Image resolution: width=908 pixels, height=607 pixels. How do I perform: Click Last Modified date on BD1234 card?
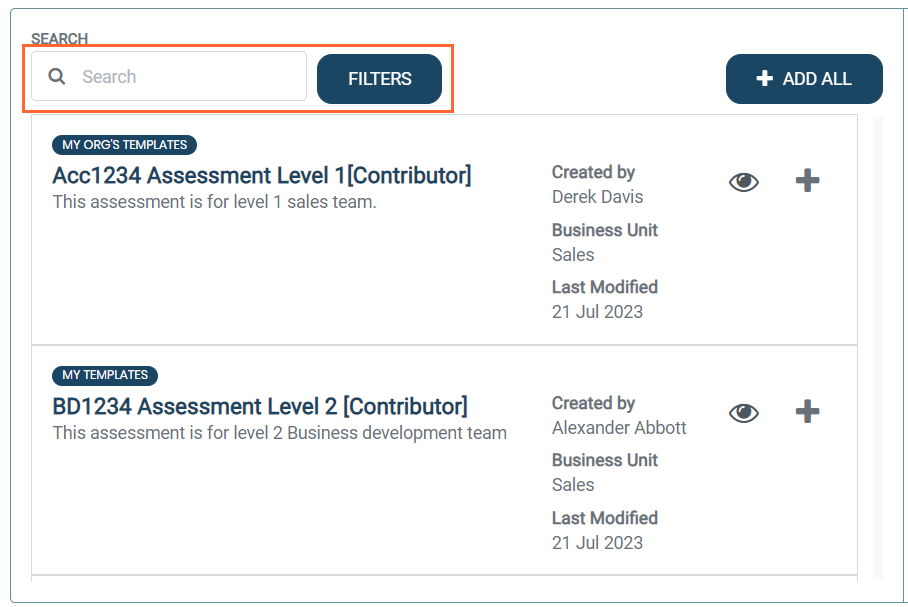(597, 543)
